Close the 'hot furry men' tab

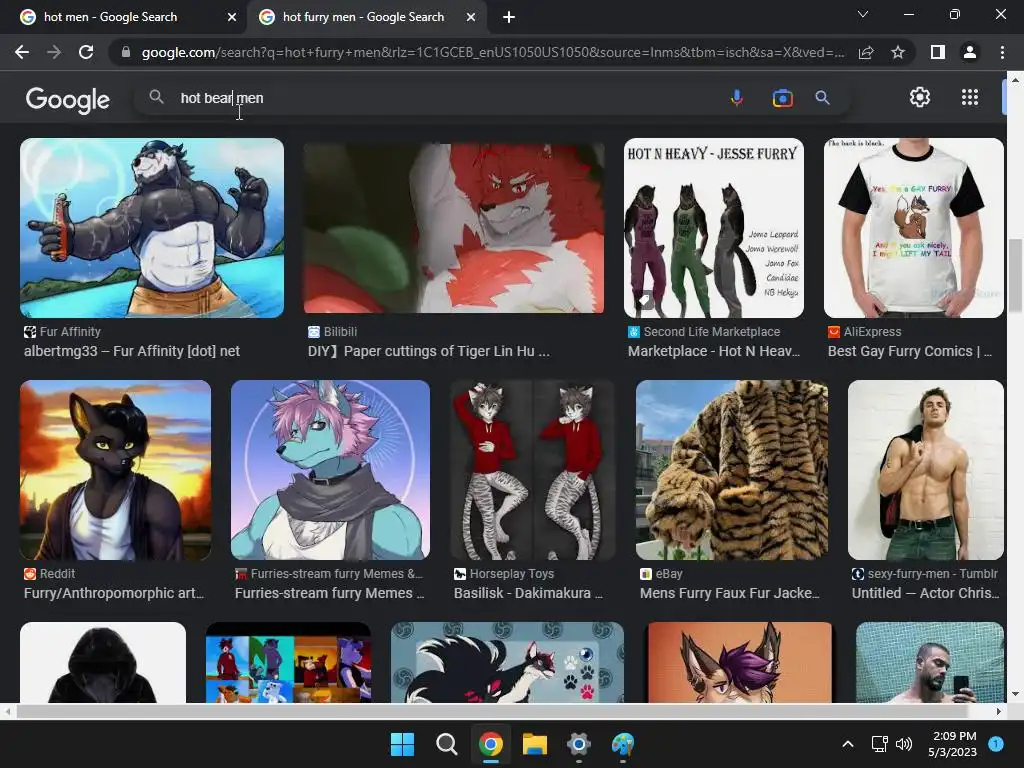[x=471, y=17]
